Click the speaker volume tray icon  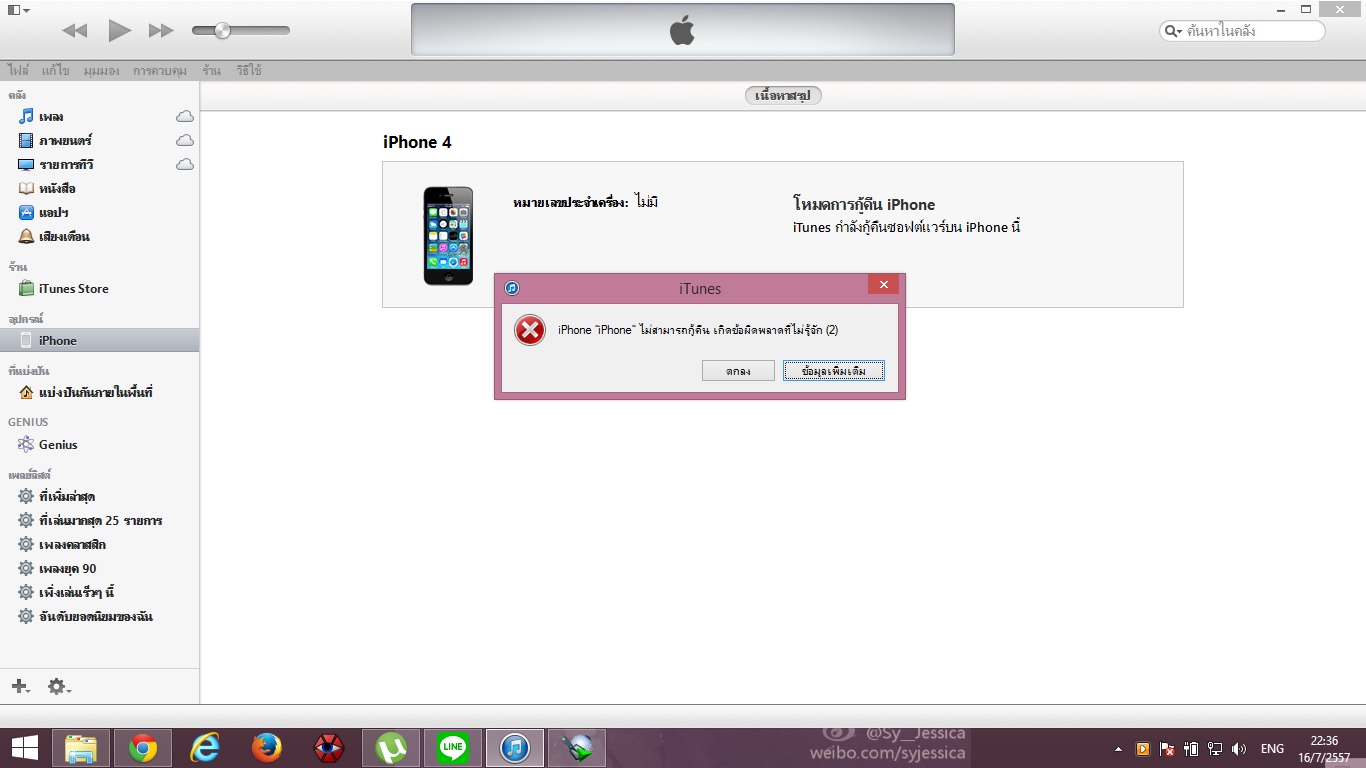(1240, 749)
